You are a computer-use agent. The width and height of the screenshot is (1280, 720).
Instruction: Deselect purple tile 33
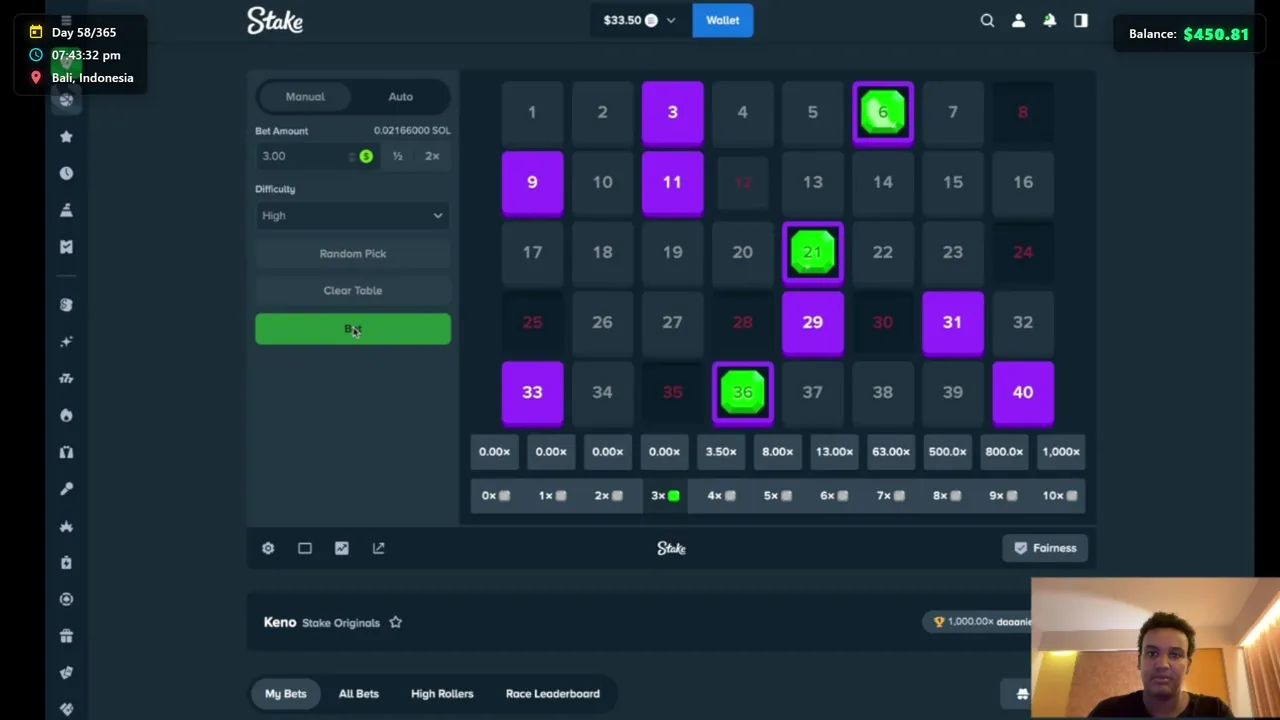pos(532,392)
